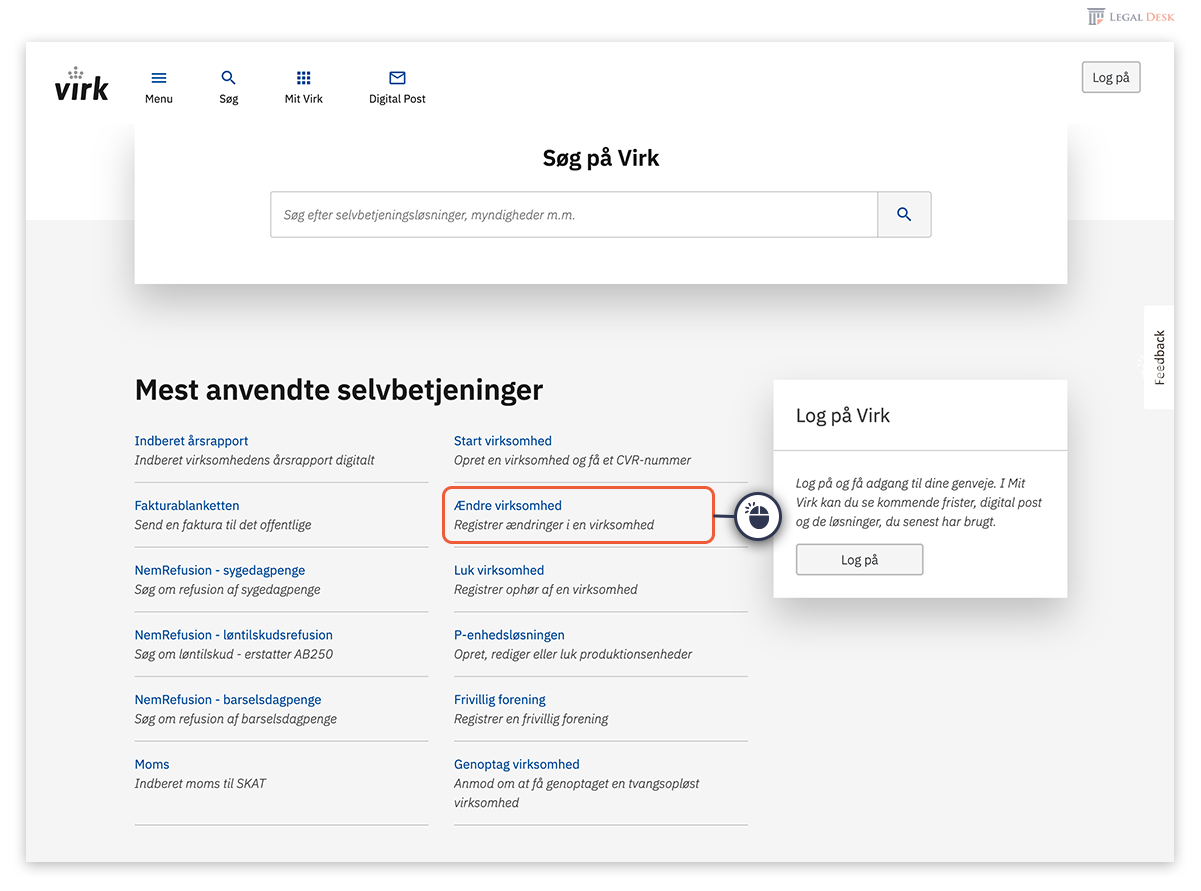Open Genoptag virksomhed link
1201x891 pixels.
pos(517,765)
